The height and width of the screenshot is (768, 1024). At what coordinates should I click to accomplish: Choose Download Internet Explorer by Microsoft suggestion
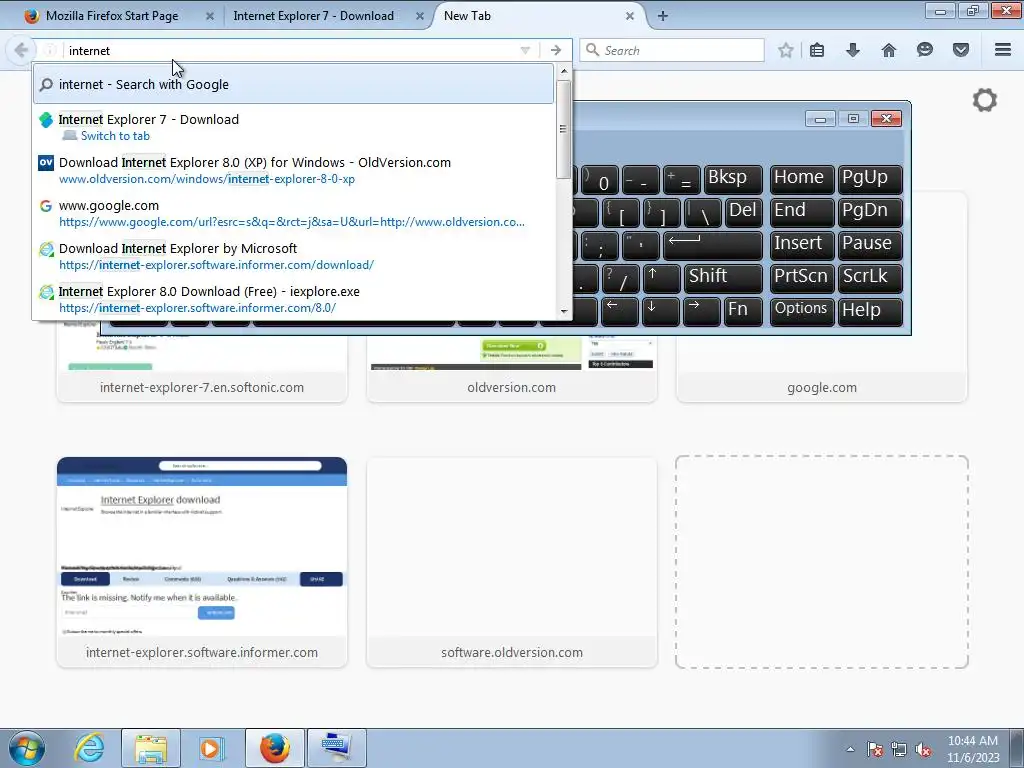click(293, 256)
